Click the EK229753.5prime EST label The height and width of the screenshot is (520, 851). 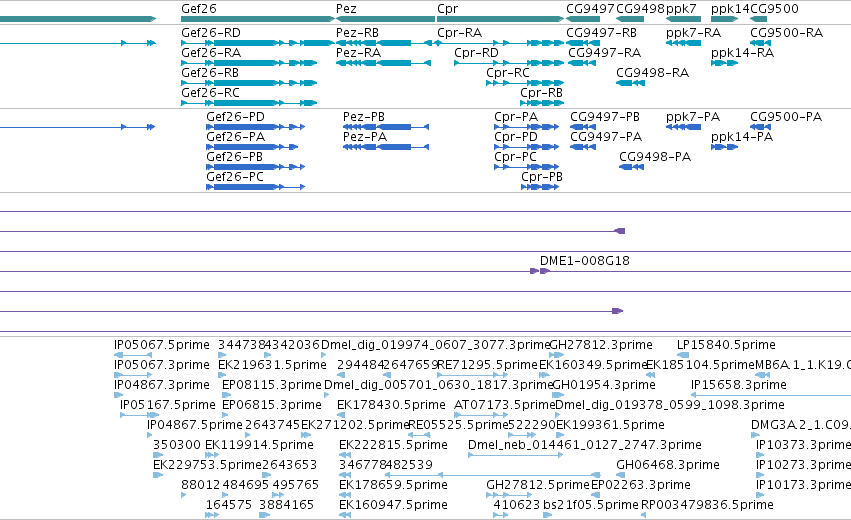click(x=207, y=465)
